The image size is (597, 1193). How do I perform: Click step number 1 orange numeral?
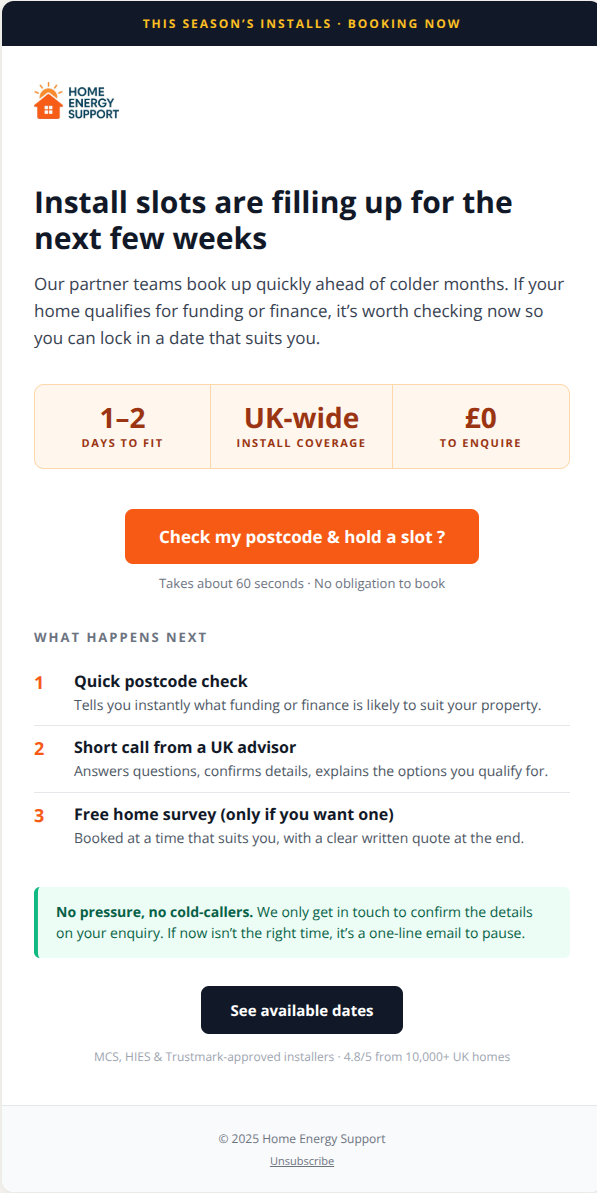point(39,683)
